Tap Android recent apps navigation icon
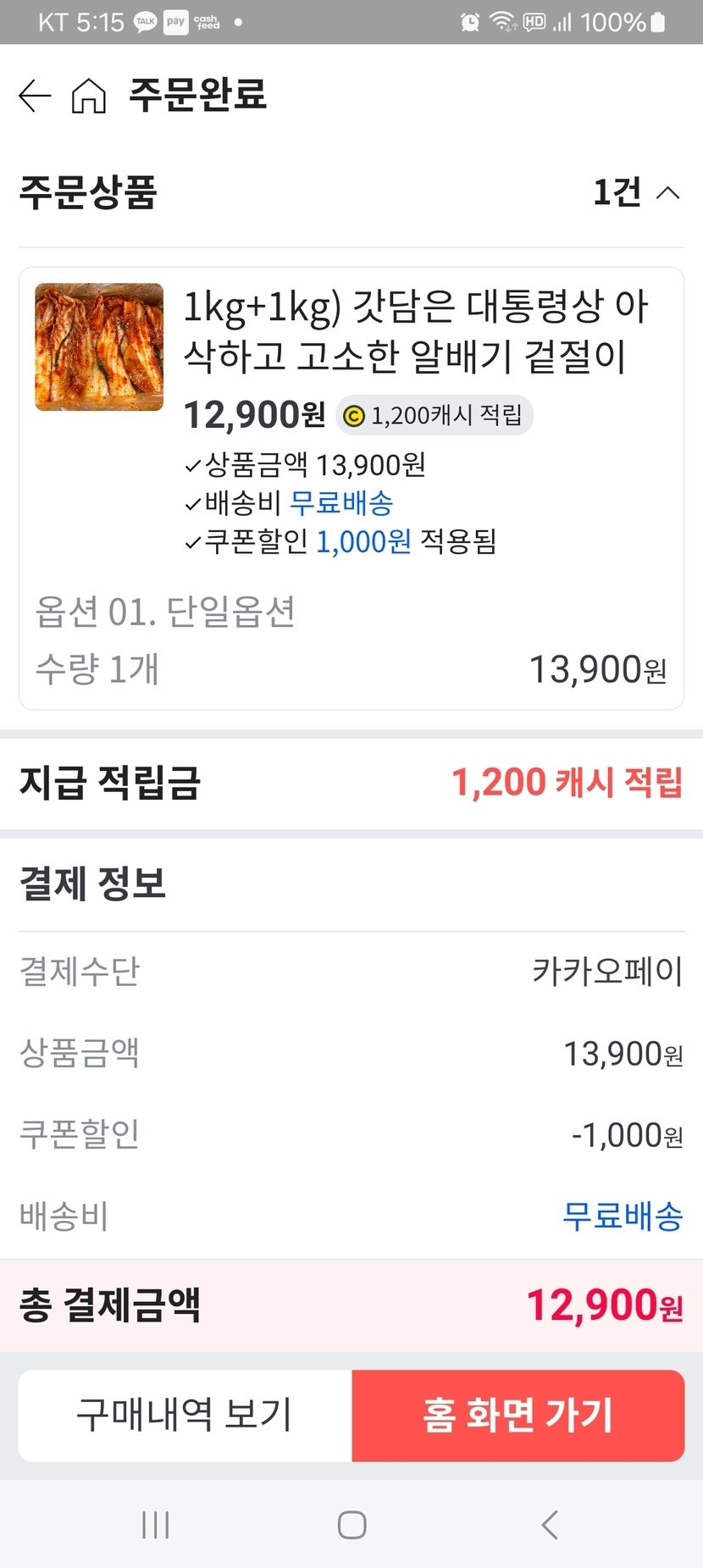This screenshot has height=1568, width=703. pos(156,1525)
